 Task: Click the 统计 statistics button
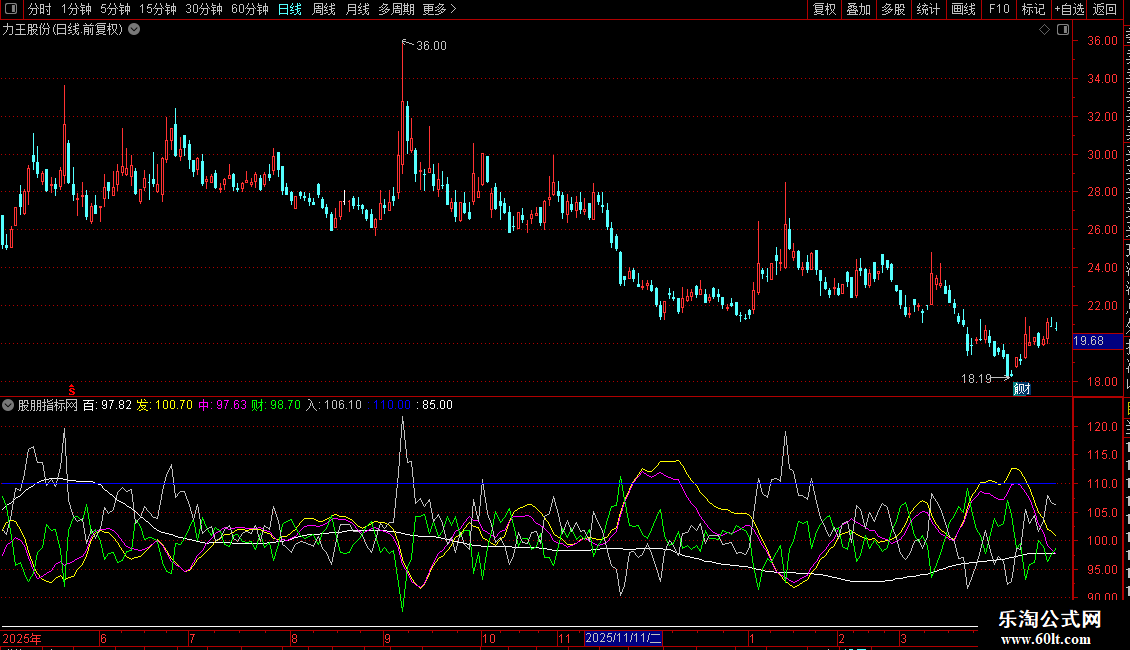pos(927,9)
